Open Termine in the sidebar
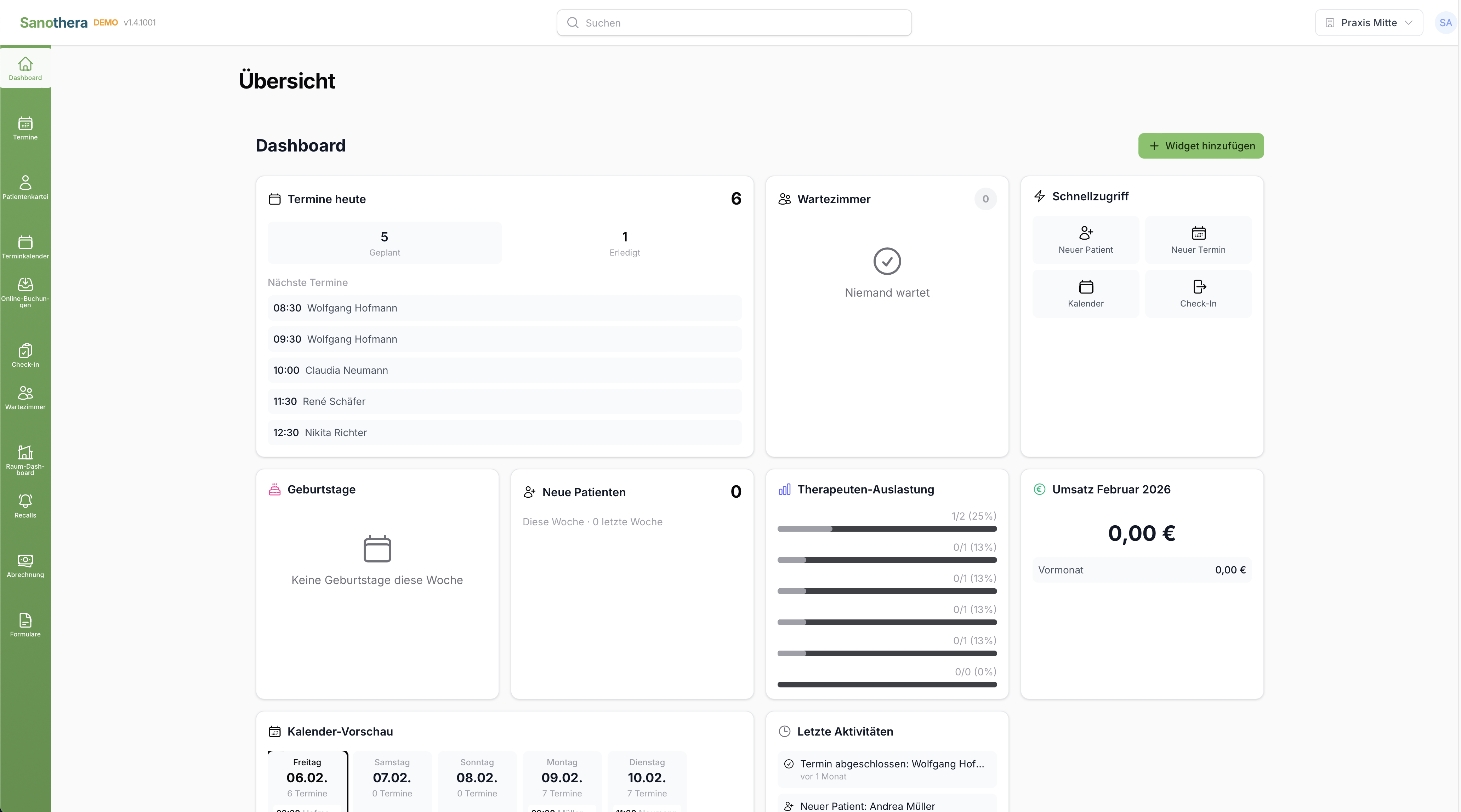 (x=25, y=128)
